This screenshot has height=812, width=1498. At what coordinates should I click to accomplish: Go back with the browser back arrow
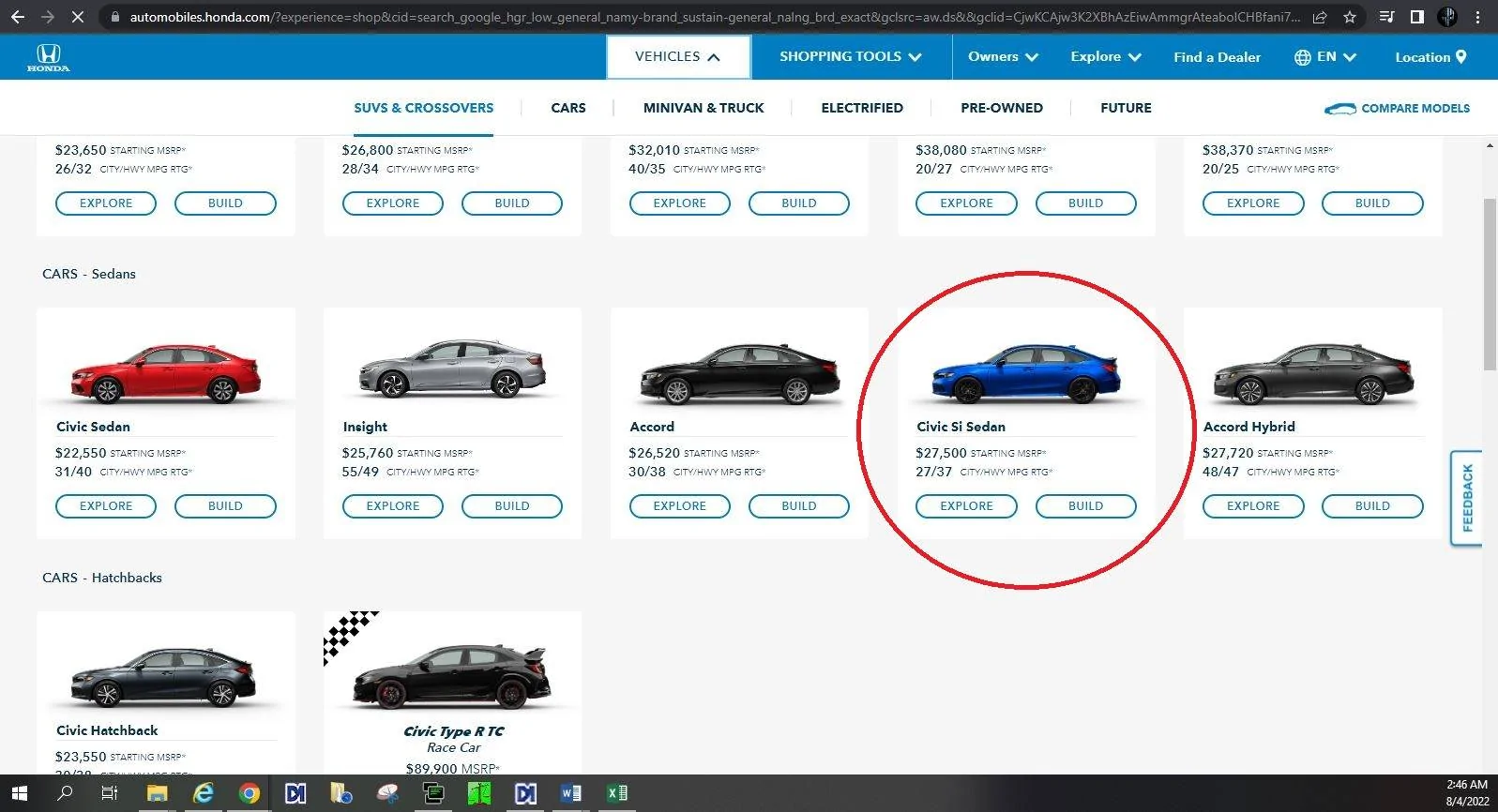17,17
